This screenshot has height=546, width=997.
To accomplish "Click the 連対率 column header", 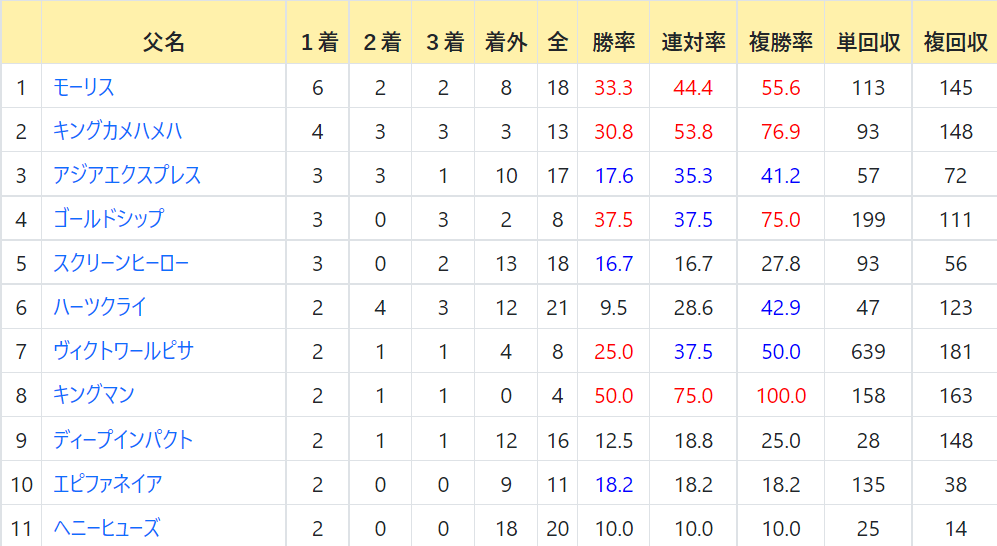I will click(x=693, y=42).
